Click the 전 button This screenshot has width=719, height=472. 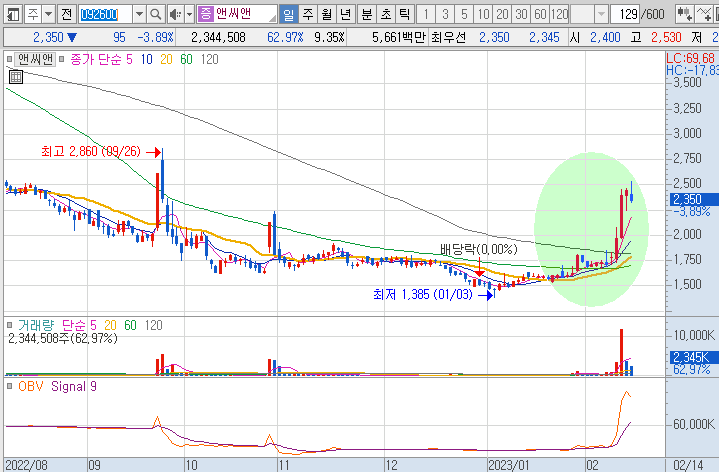tap(66, 15)
